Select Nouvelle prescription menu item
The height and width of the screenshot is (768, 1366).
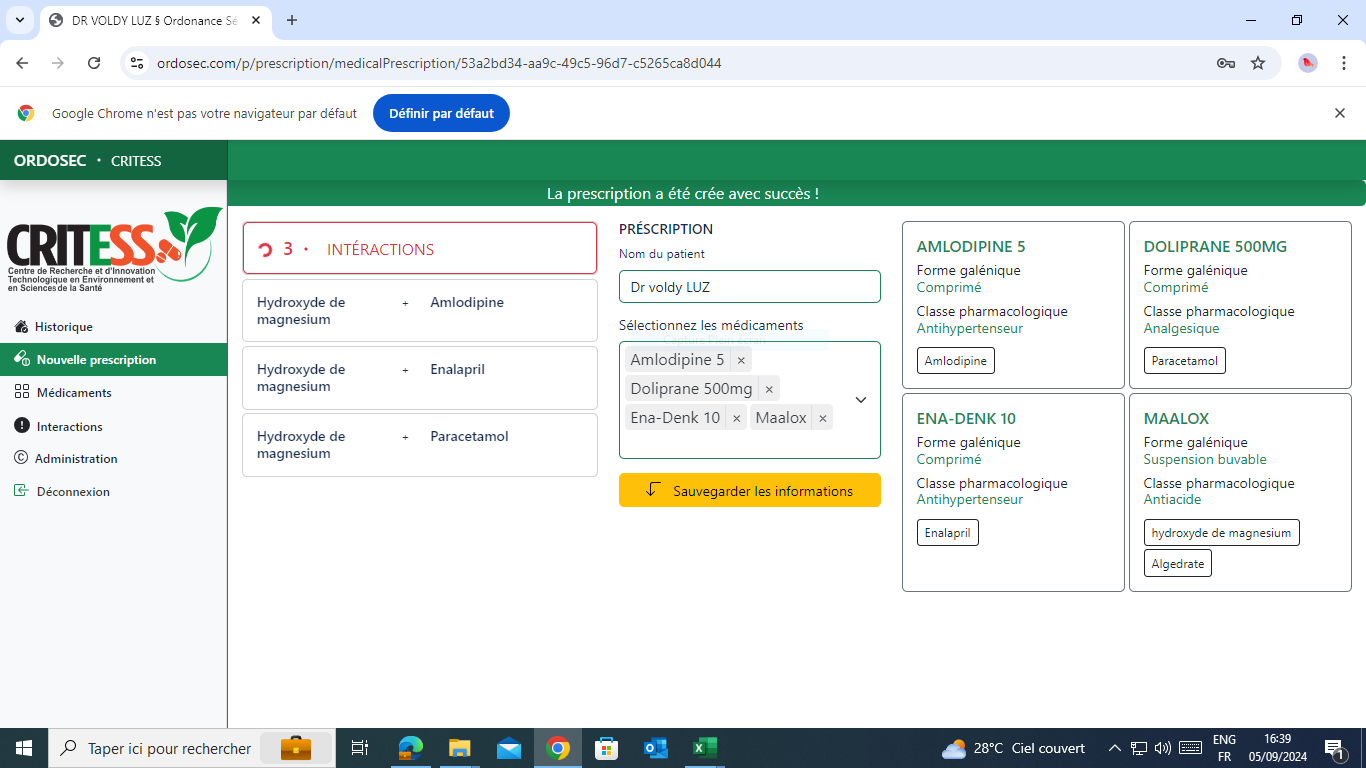(113, 360)
